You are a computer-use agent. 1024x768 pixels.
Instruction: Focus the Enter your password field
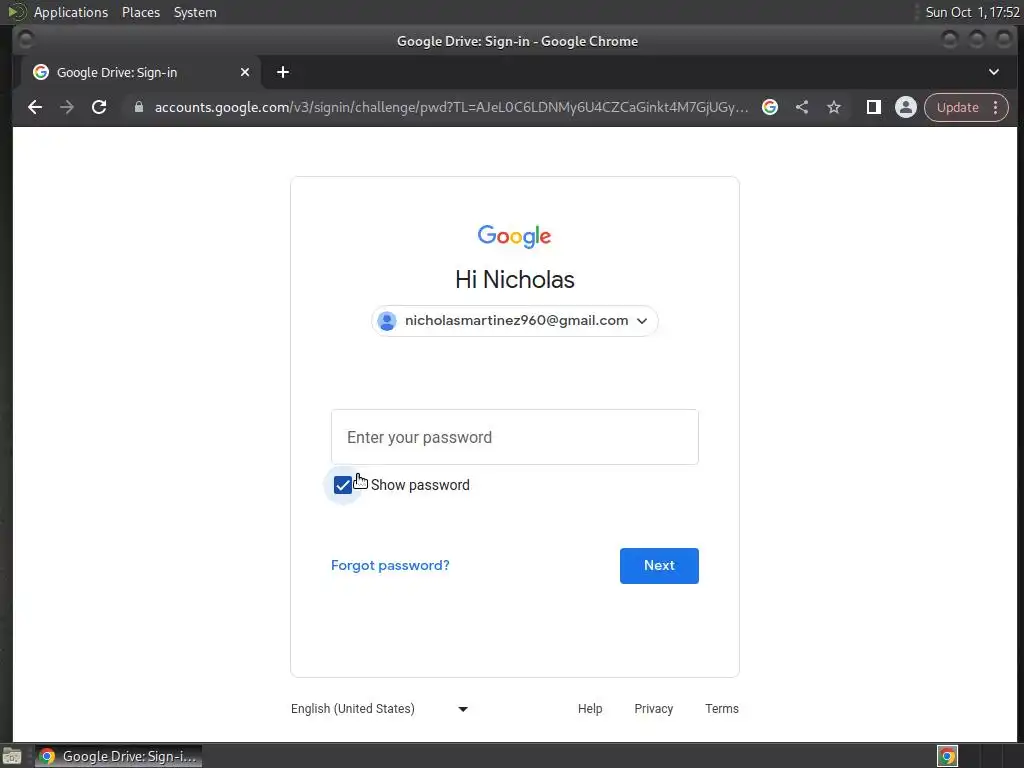pos(515,437)
